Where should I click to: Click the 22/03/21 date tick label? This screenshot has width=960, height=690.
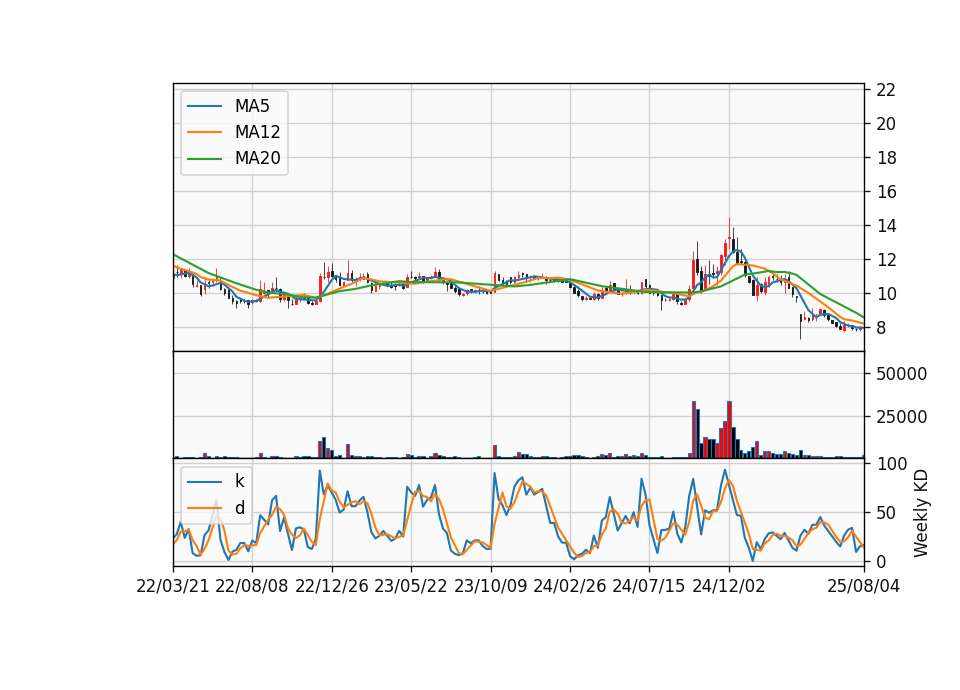(173, 586)
